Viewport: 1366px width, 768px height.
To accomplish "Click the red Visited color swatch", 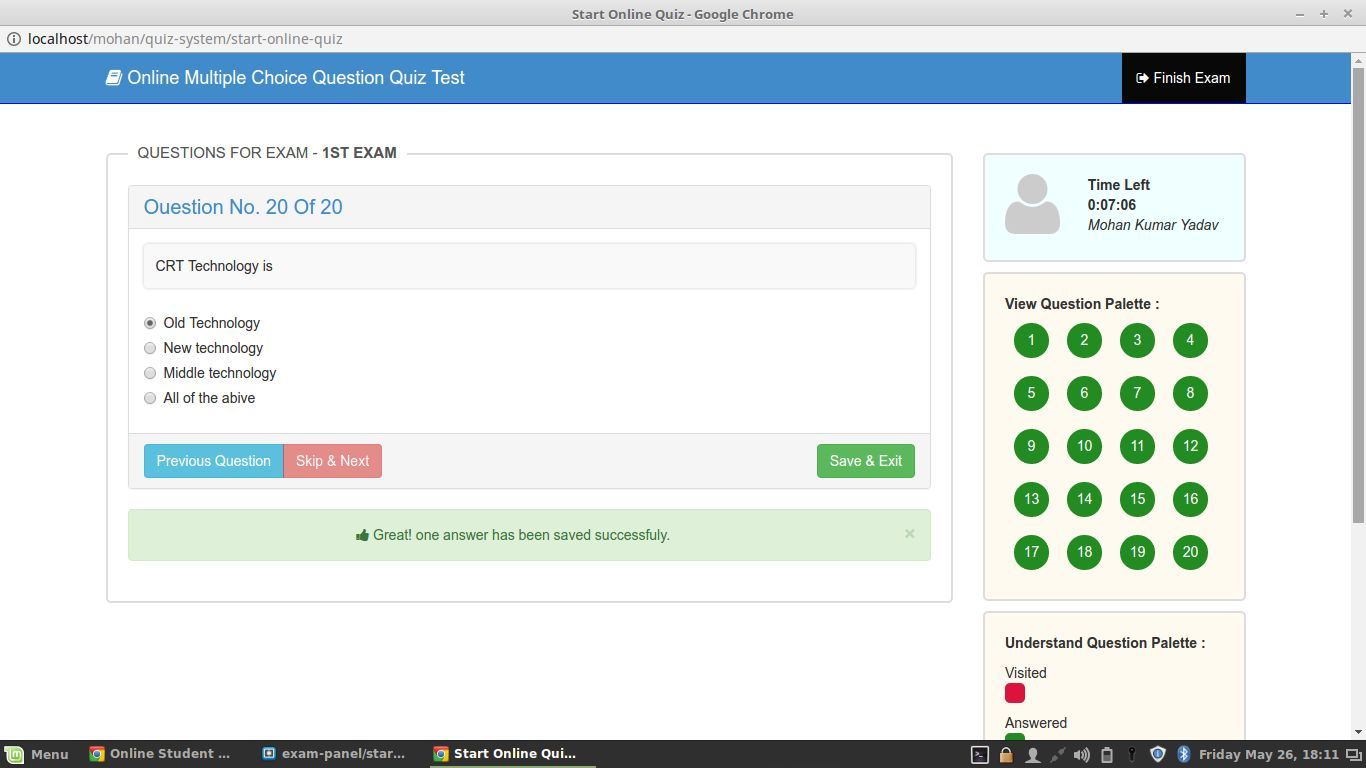I will tap(1015, 693).
